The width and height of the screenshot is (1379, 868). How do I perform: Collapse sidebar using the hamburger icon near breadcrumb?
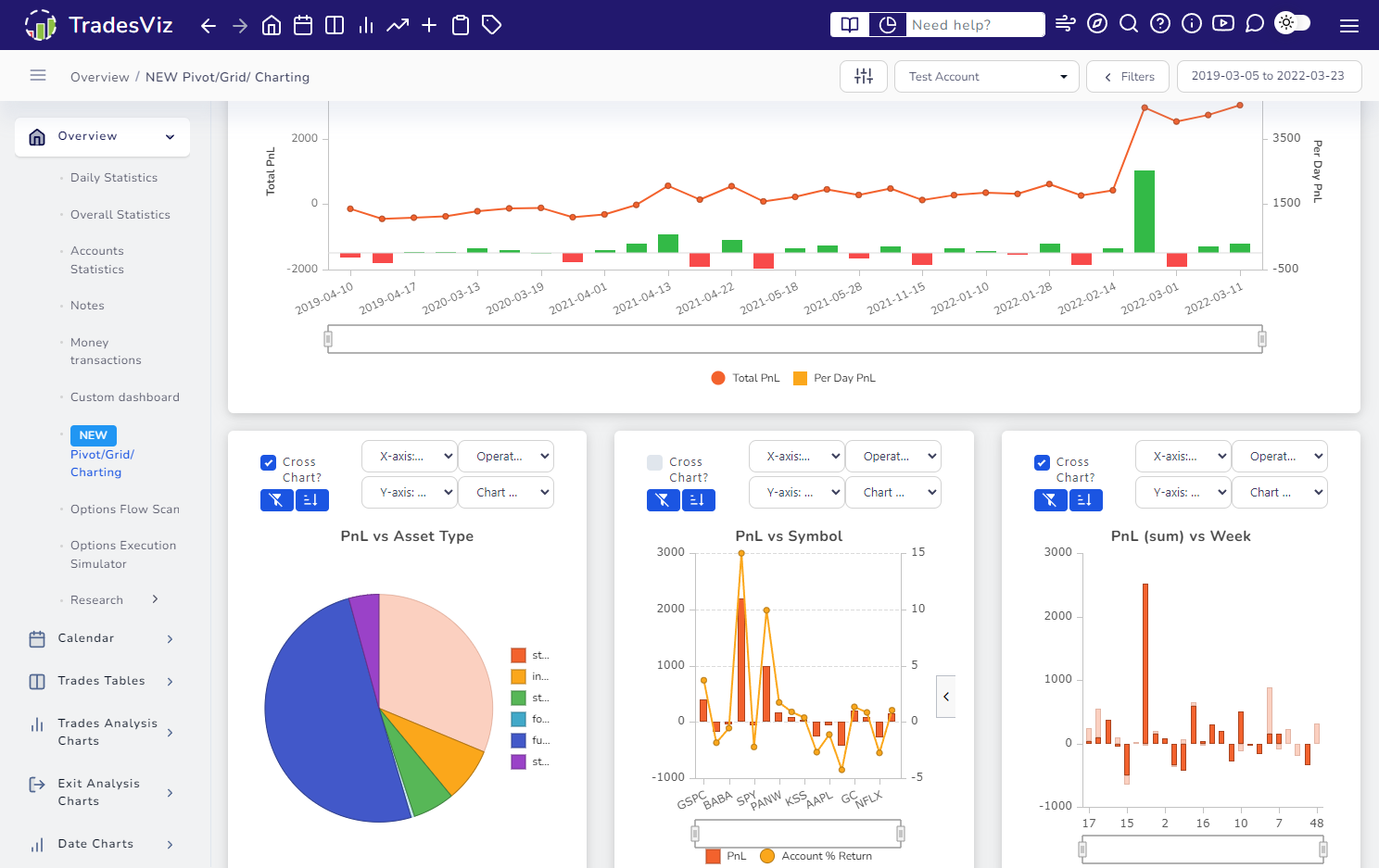[38, 76]
